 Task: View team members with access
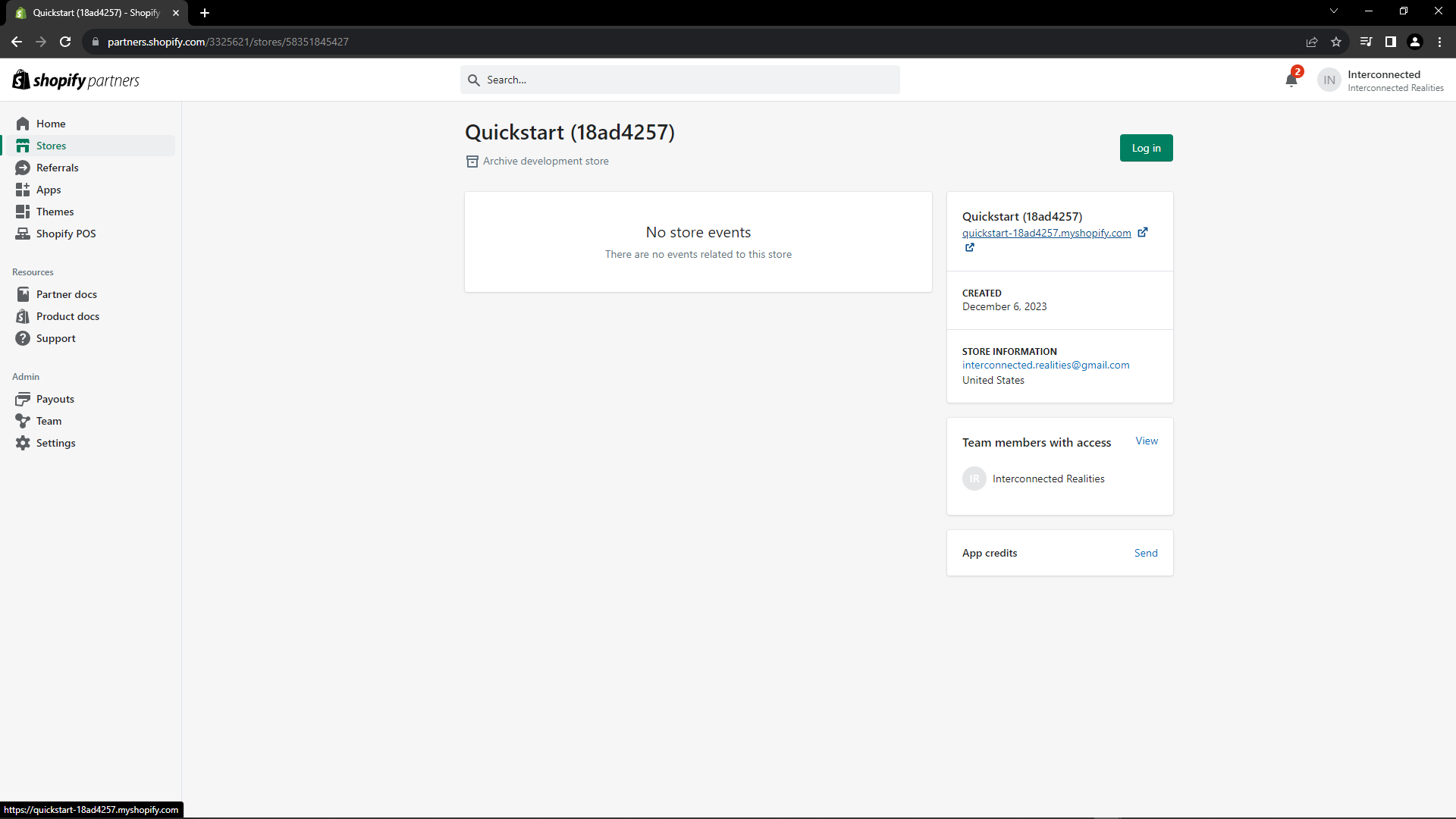click(1146, 441)
